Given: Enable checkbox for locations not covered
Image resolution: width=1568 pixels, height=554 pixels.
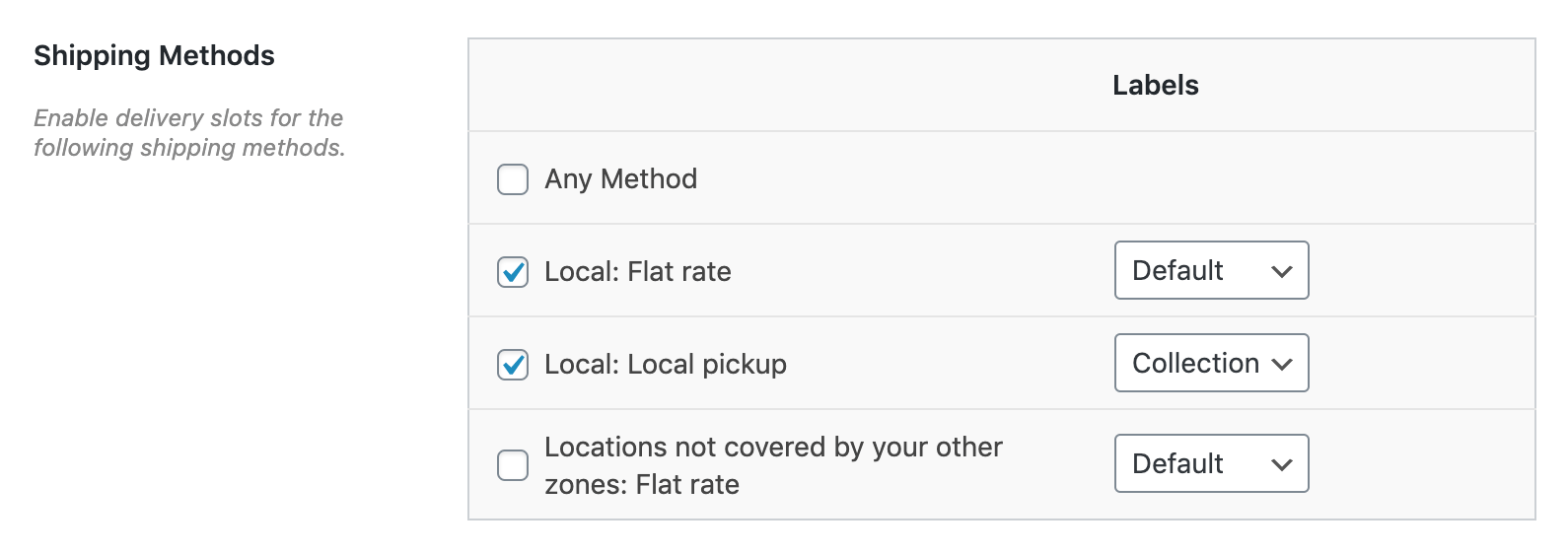Looking at the screenshot, I should click(513, 465).
